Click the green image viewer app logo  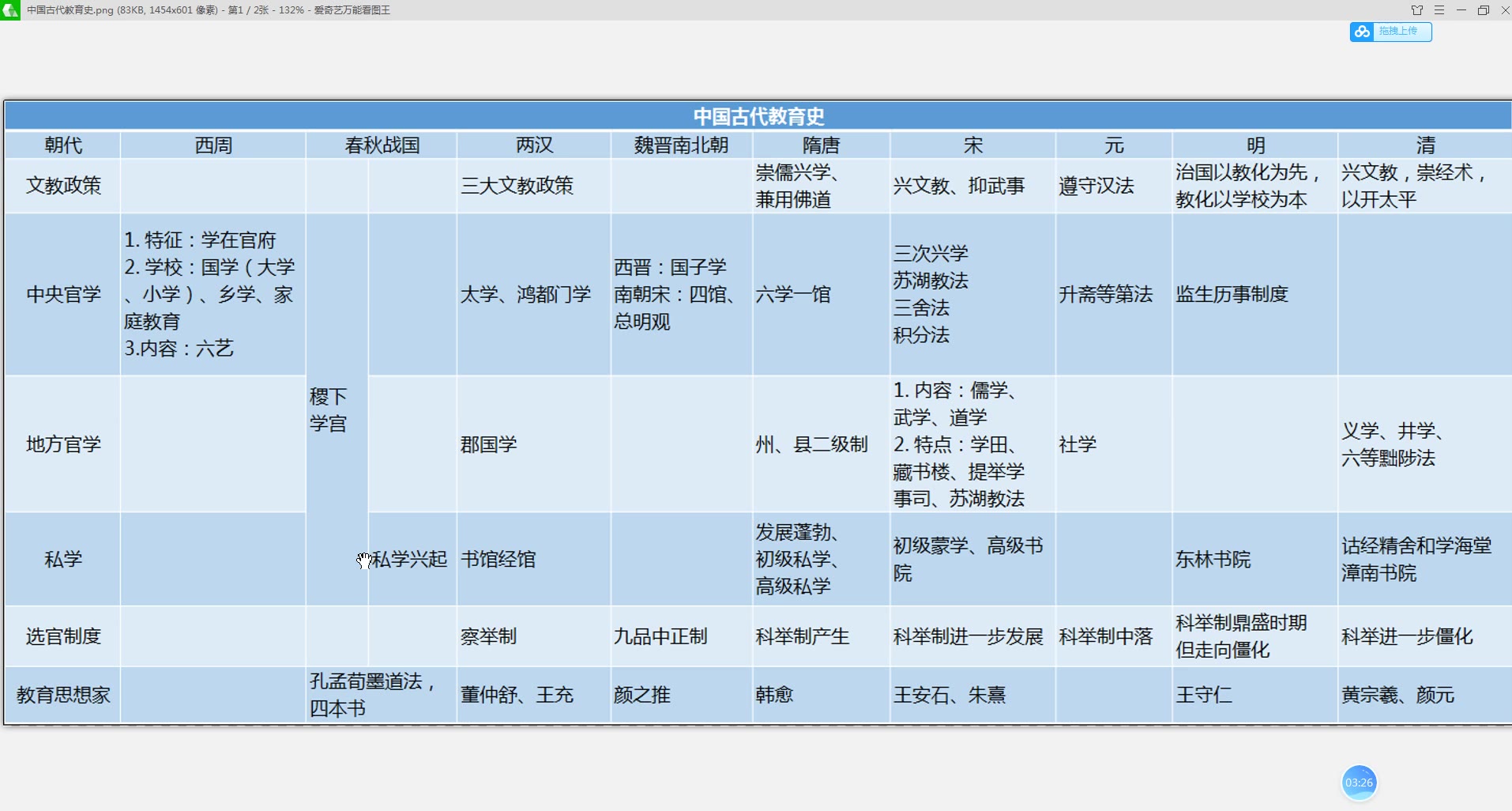tap(10, 10)
